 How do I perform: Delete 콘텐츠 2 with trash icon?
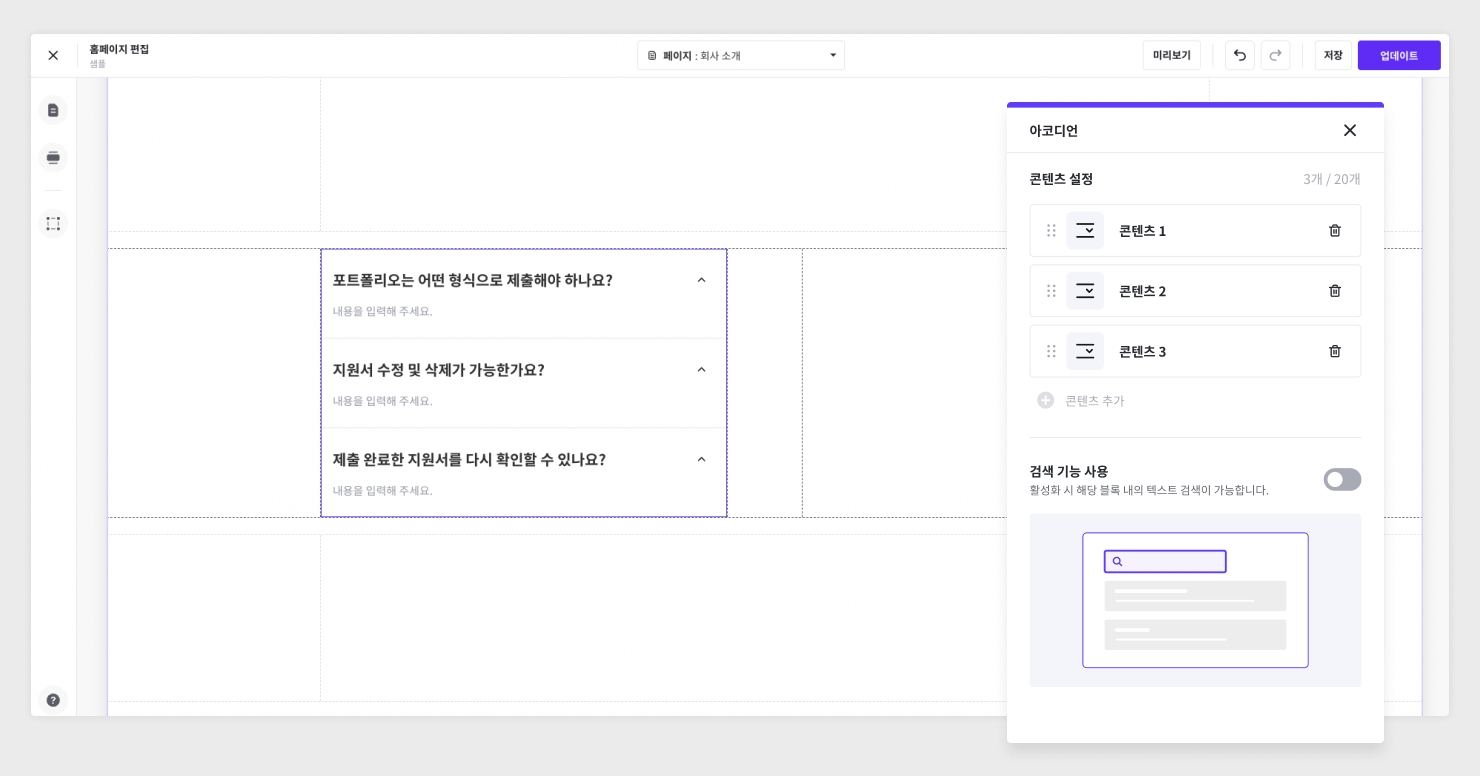point(1334,291)
